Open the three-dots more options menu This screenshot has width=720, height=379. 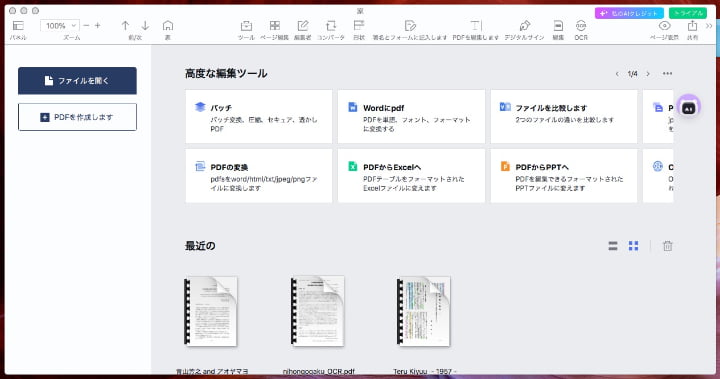(667, 74)
